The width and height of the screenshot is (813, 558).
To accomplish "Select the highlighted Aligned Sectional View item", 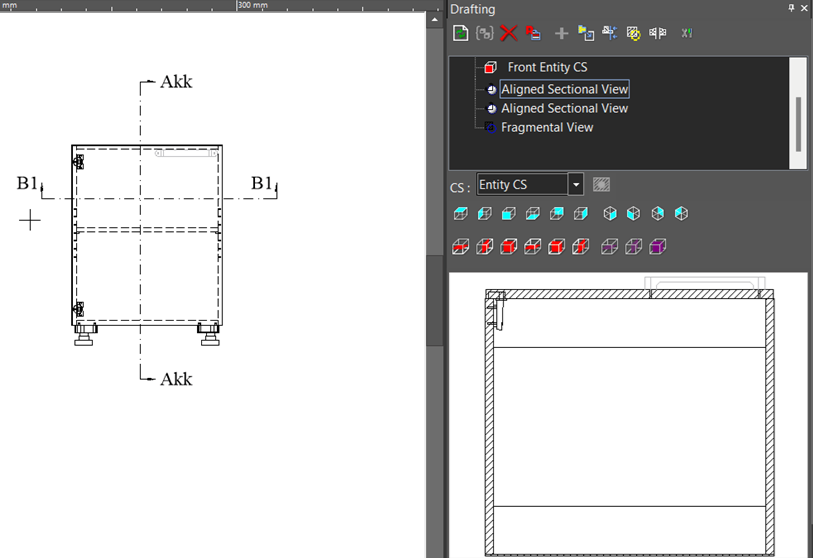I will [x=565, y=89].
